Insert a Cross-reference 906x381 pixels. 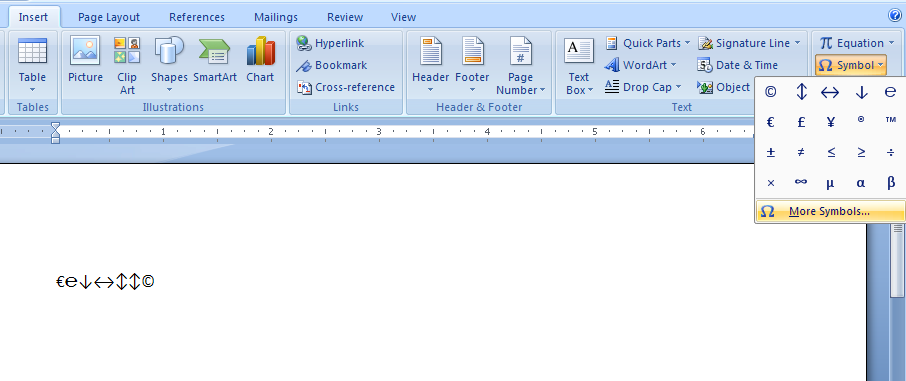pyautogui.click(x=346, y=87)
